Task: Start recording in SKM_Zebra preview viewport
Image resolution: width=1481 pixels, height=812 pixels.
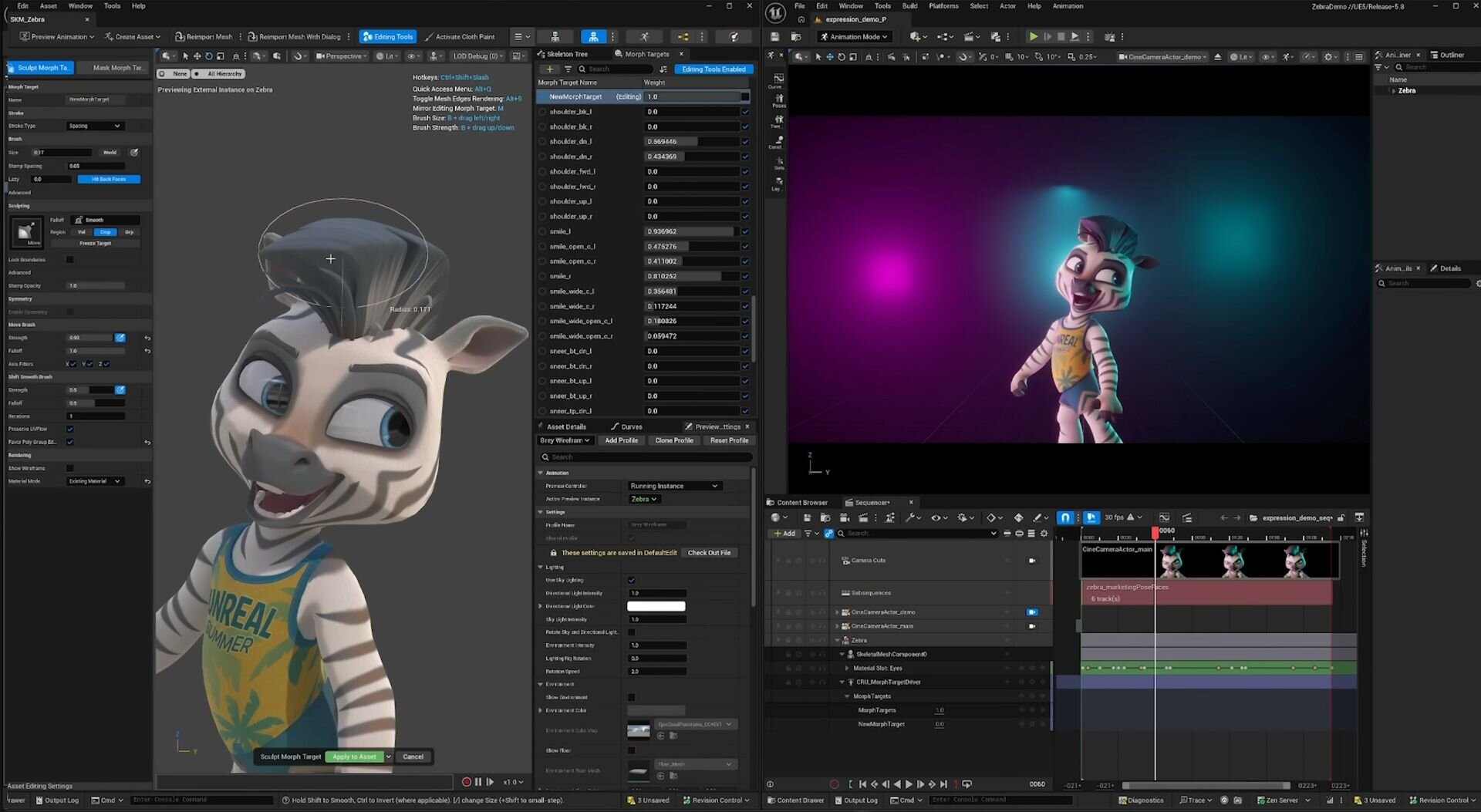Action: (x=466, y=782)
